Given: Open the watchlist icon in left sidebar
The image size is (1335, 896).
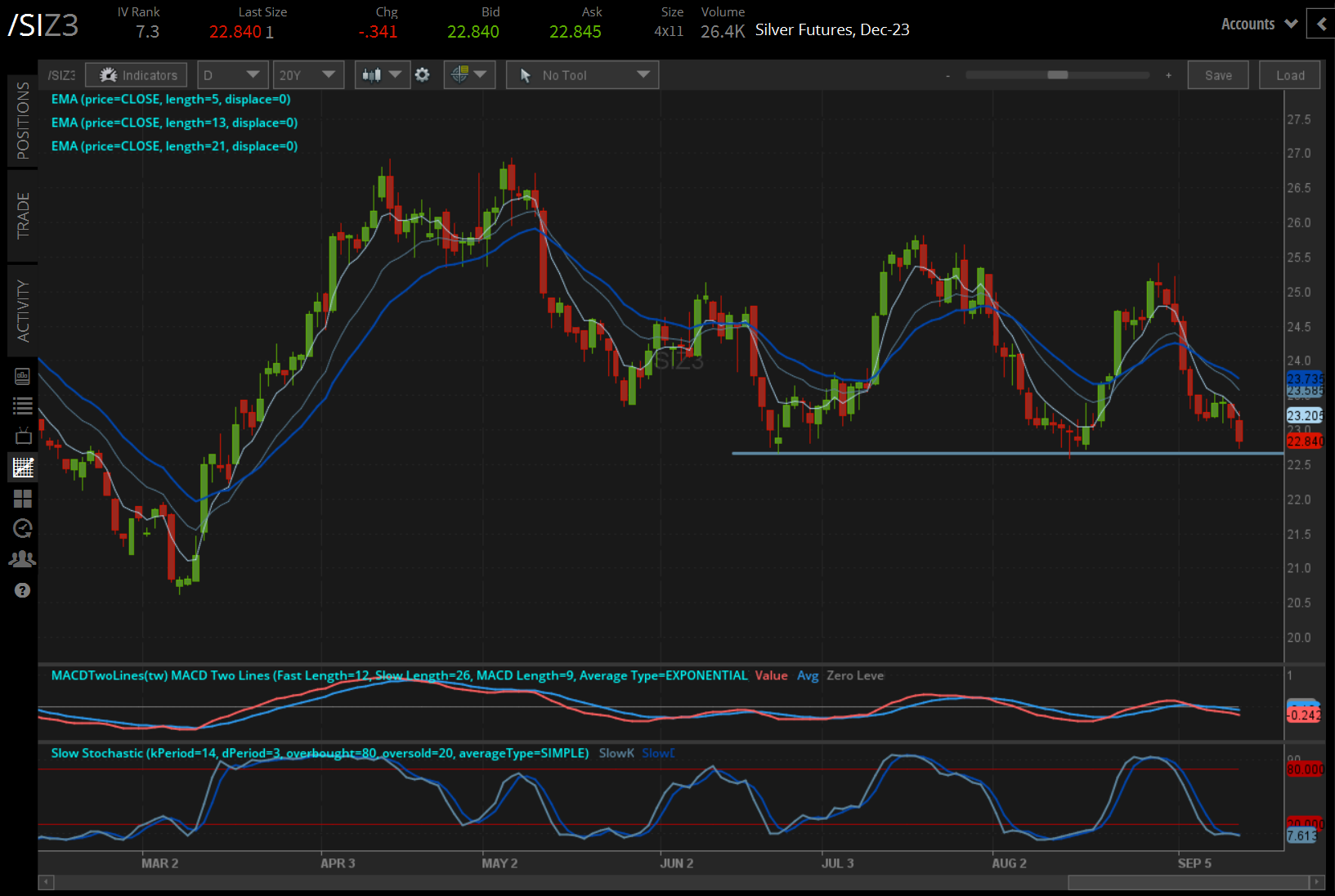Looking at the screenshot, I should [23, 405].
